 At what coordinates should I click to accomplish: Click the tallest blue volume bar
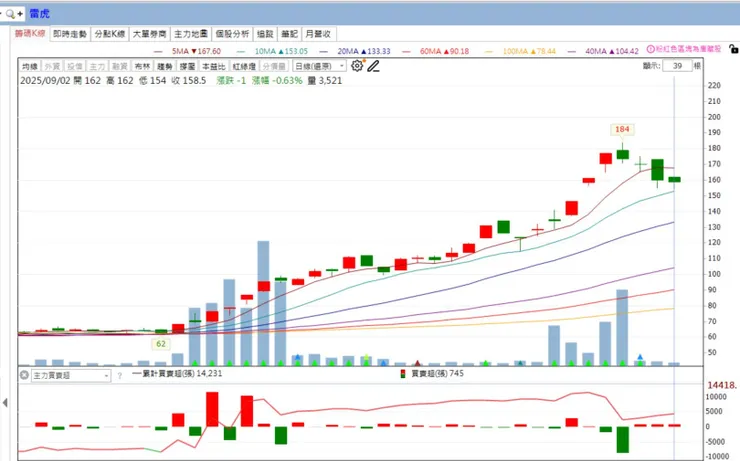coord(263,303)
